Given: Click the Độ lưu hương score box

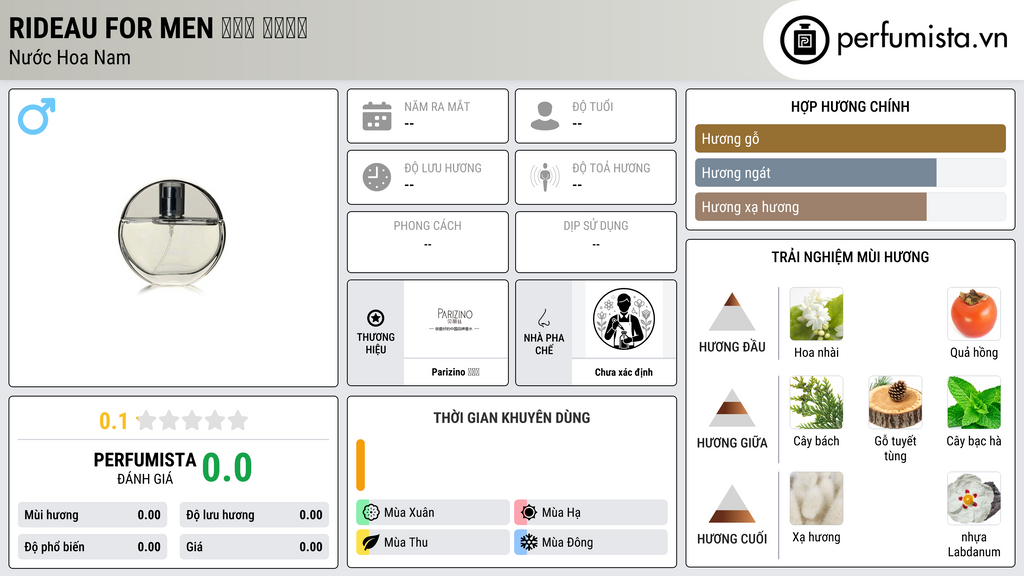Looking at the screenshot, I should [x=254, y=515].
